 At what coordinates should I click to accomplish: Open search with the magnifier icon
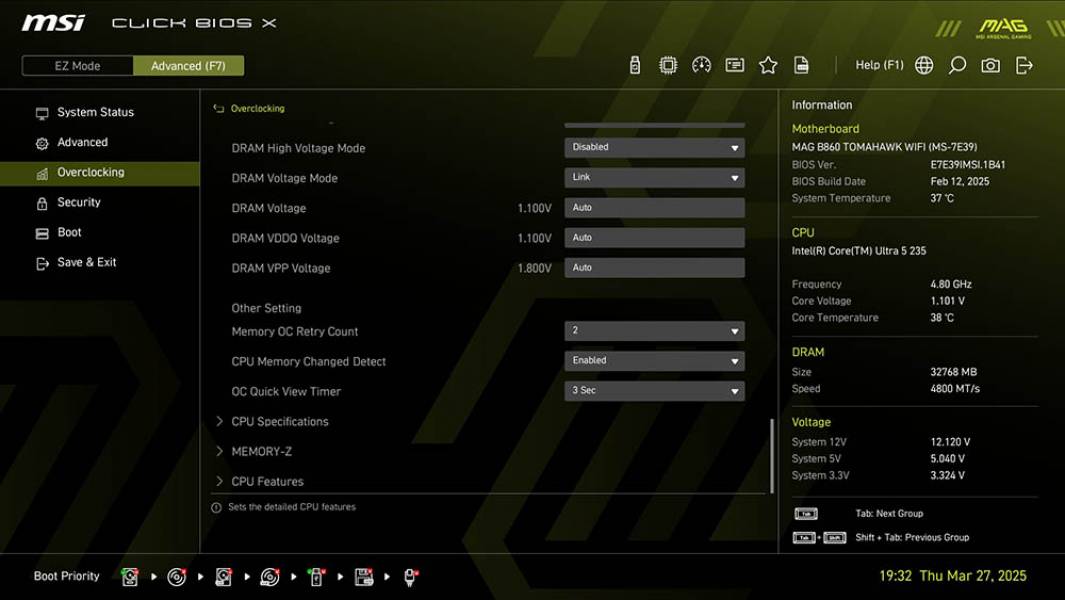point(957,65)
